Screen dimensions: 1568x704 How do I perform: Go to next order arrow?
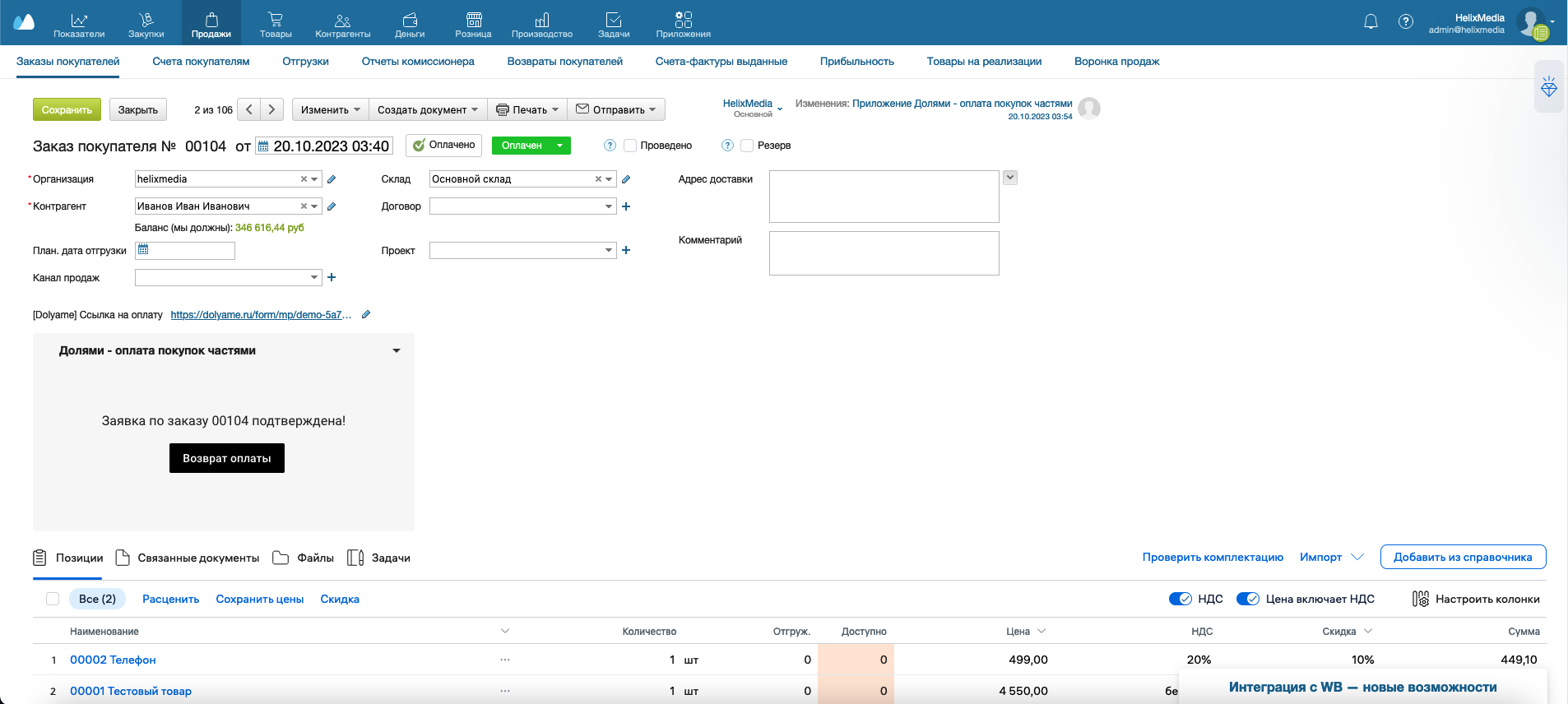[x=272, y=109]
